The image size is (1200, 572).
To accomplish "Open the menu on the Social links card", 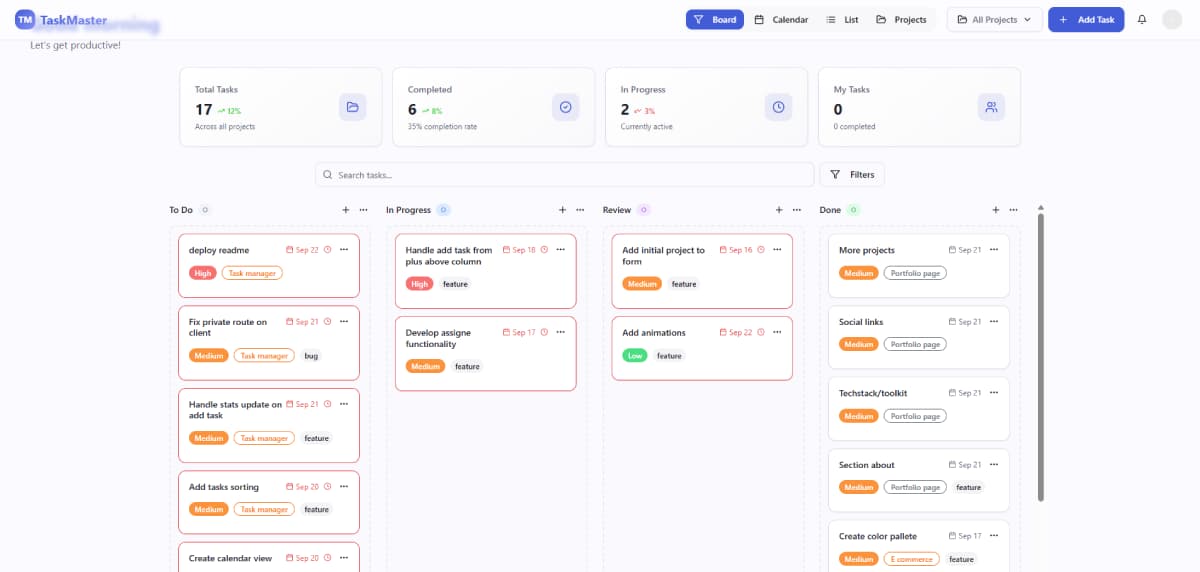I will pos(994,322).
